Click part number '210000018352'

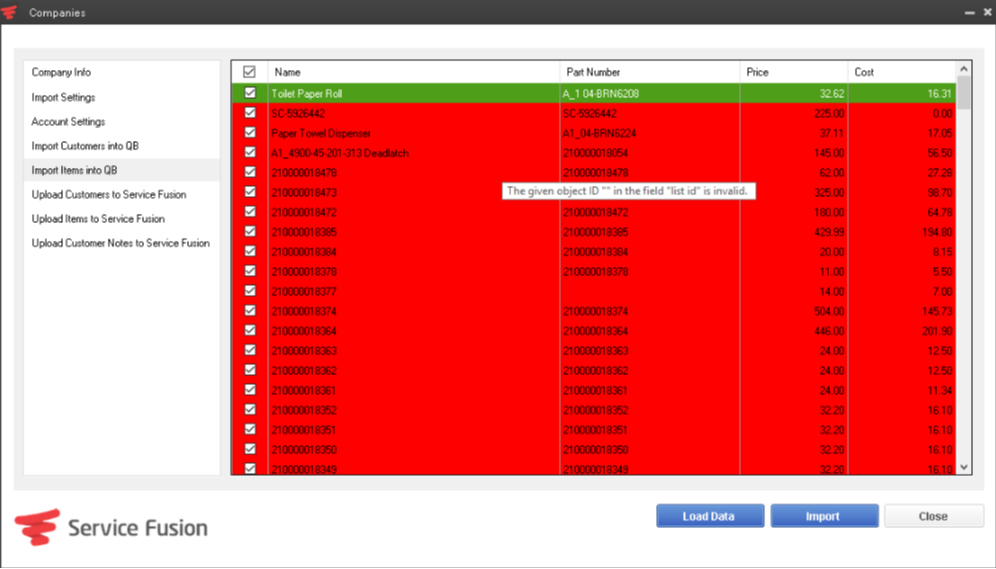[x=650, y=410]
